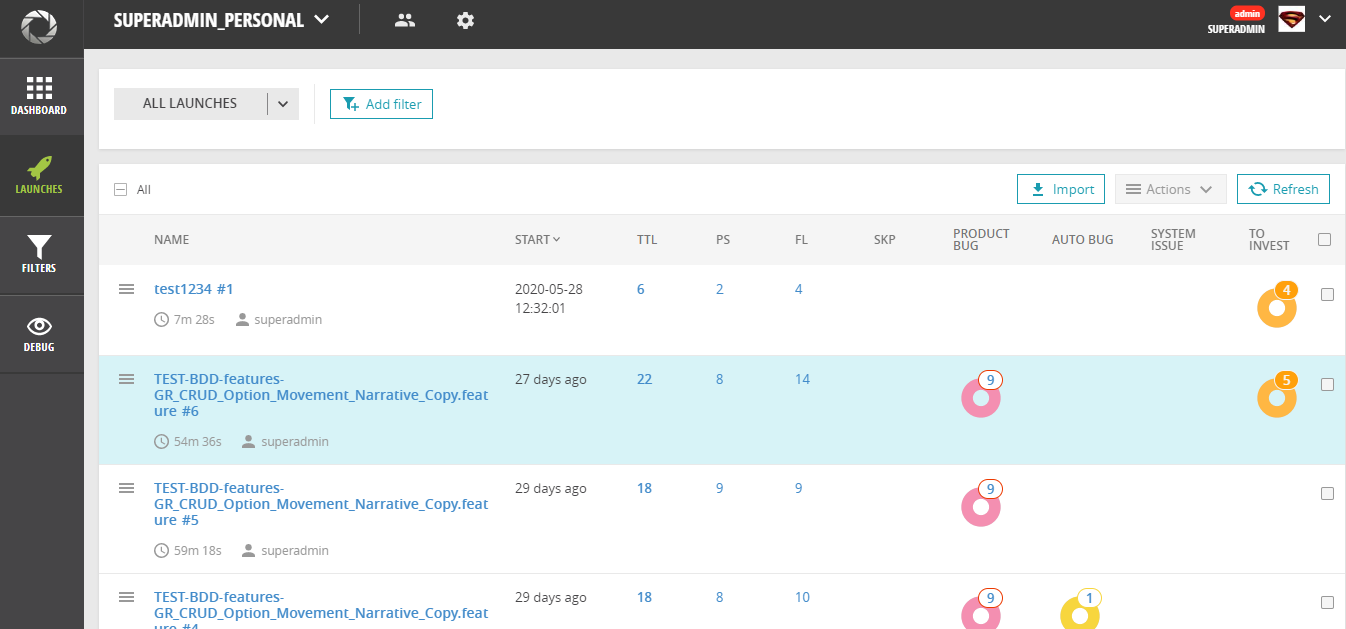Image resolution: width=1346 pixels, height=629 pixels.
Task: Click the AUTO BUG column header
Action: tap(1083, 240)
